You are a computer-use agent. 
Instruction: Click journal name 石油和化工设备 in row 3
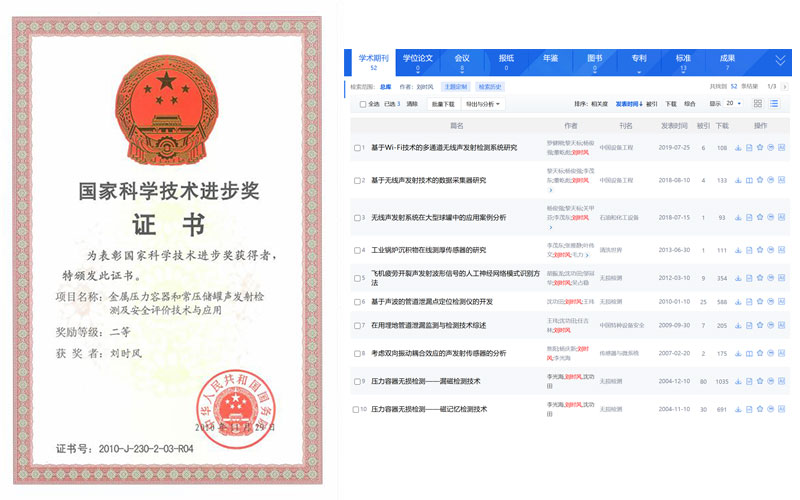(619, 218)
